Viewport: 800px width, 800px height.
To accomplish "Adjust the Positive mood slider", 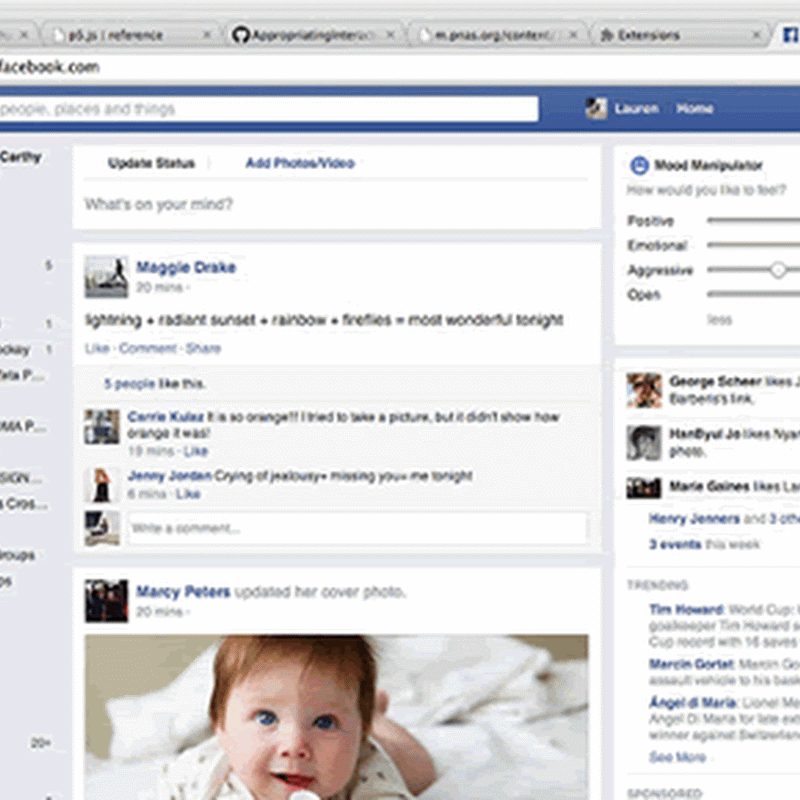I will (754, 220).
